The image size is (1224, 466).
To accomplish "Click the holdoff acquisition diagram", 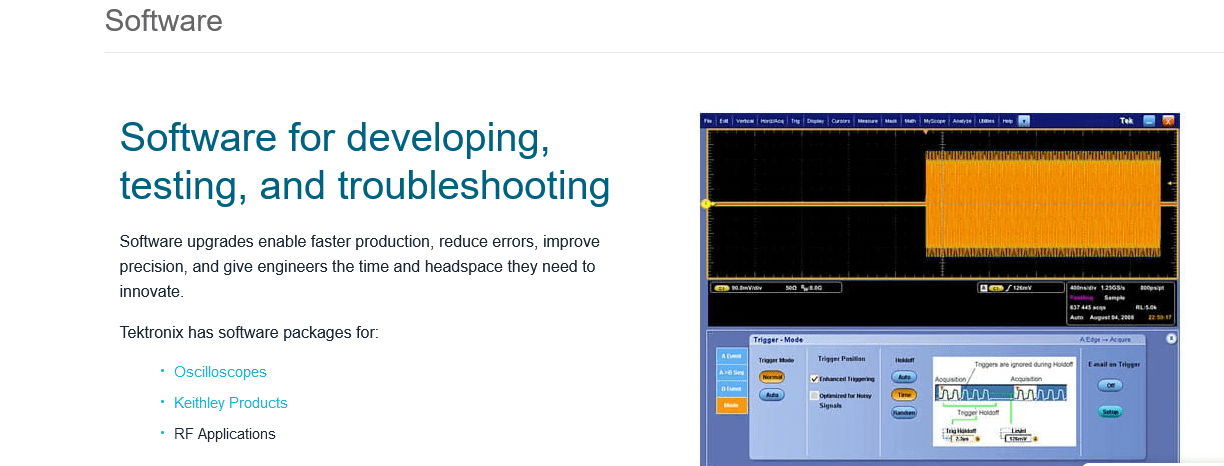I will click(x=1004, y=401).
